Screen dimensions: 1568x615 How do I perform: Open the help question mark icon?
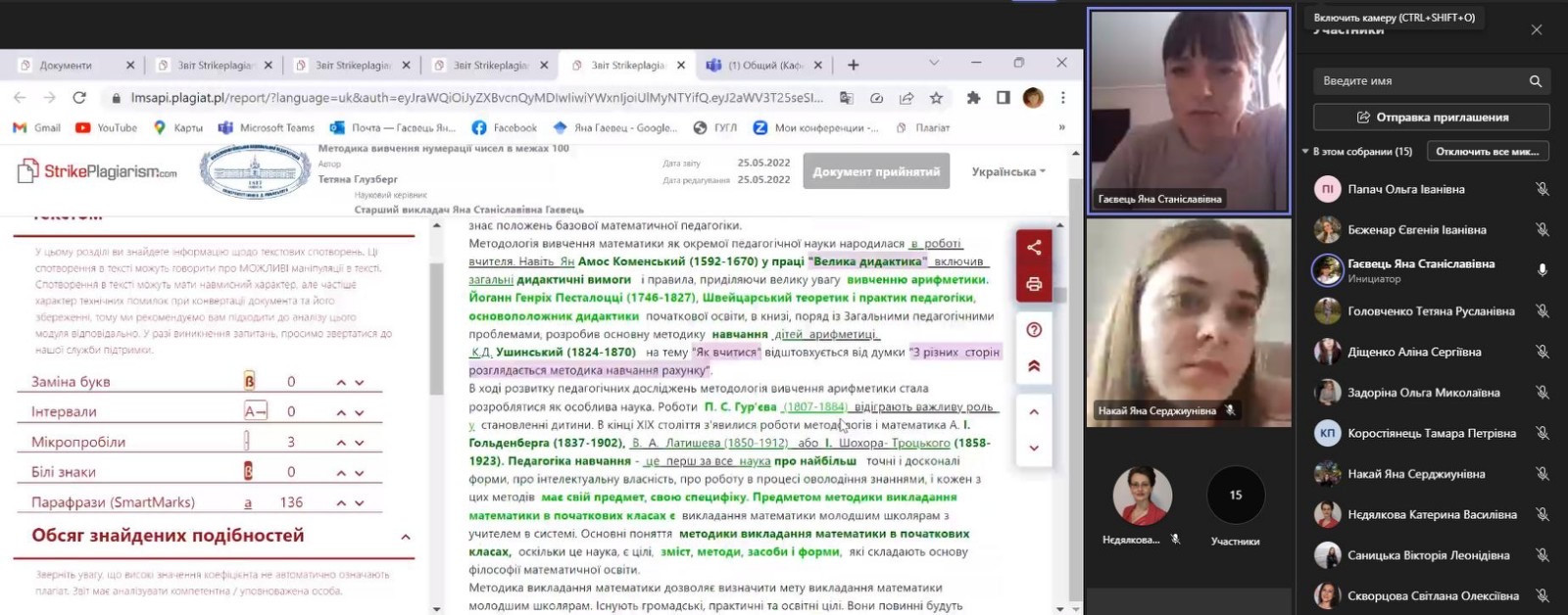[1034, 330]
